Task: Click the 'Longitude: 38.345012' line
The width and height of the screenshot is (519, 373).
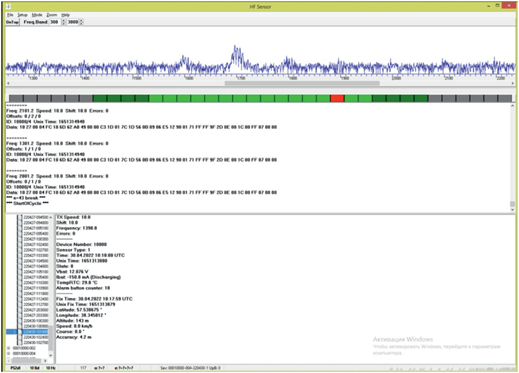Action: click(x=82, y=315)
